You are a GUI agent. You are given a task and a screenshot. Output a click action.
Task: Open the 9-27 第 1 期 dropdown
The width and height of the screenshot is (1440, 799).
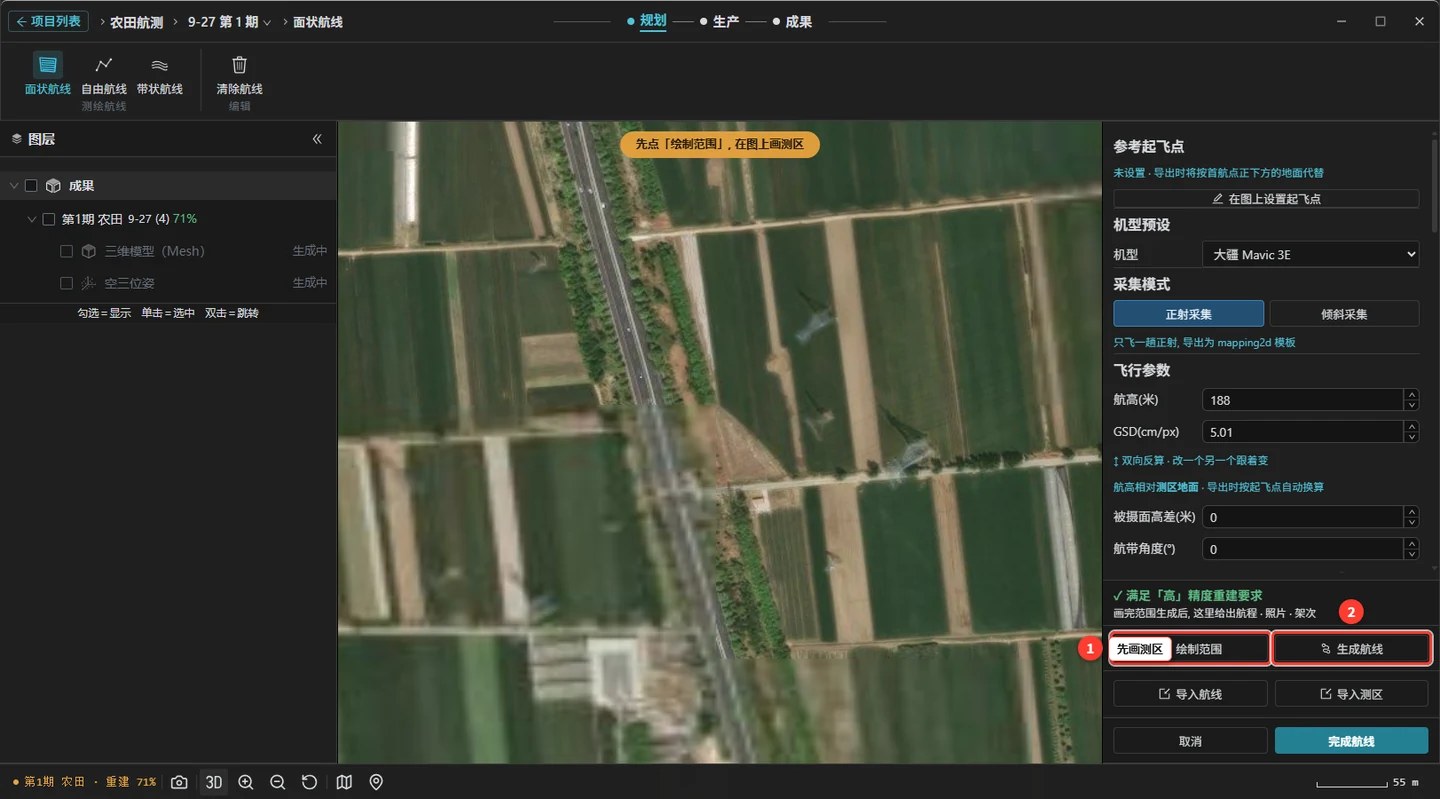click(x=230, y=22)
